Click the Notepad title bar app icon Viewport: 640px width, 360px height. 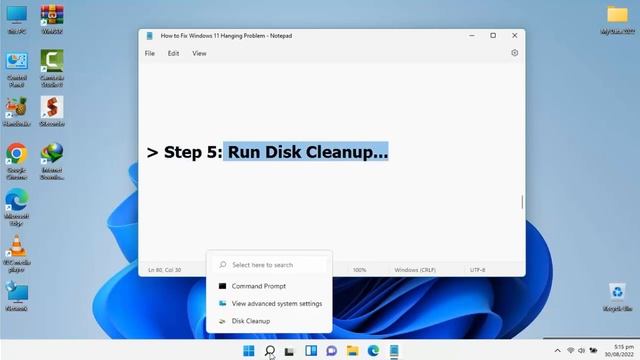150,36
